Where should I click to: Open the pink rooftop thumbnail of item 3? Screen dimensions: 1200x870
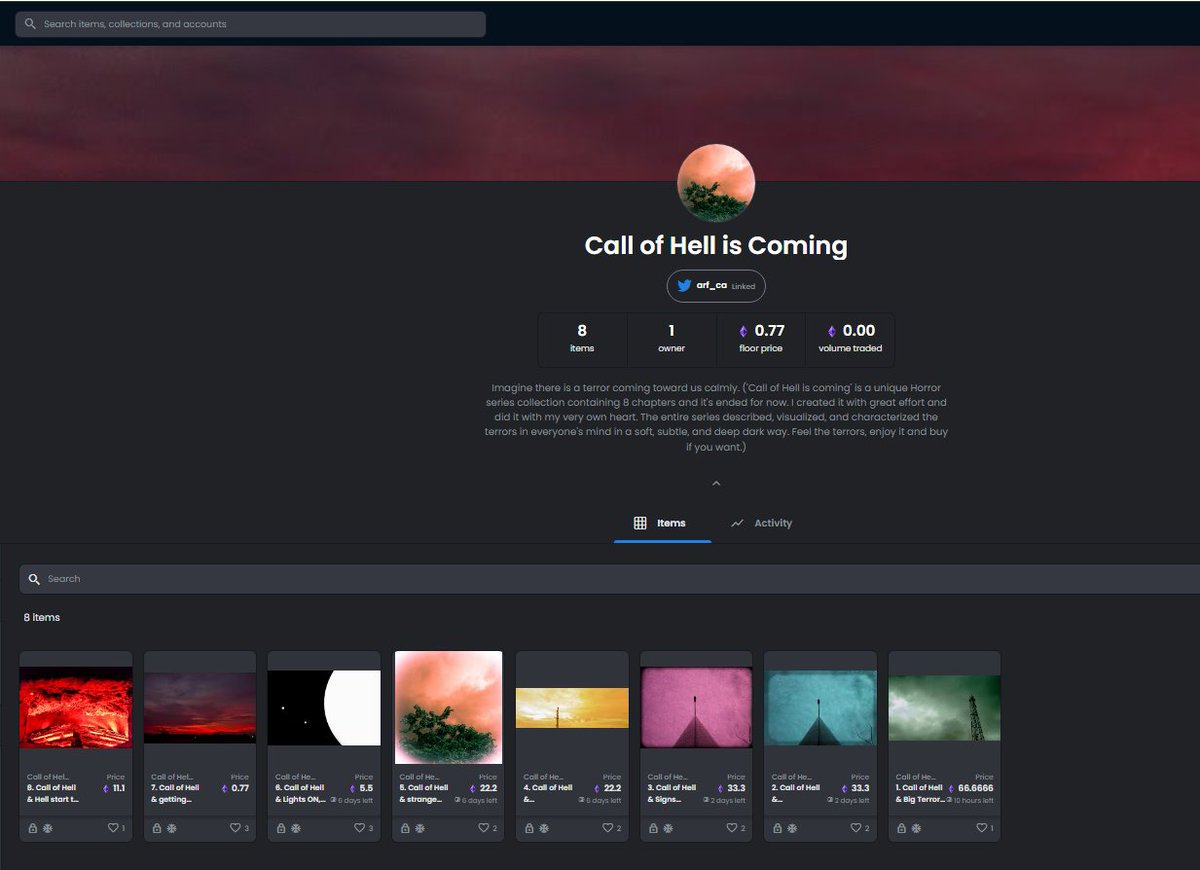[696, 708]
